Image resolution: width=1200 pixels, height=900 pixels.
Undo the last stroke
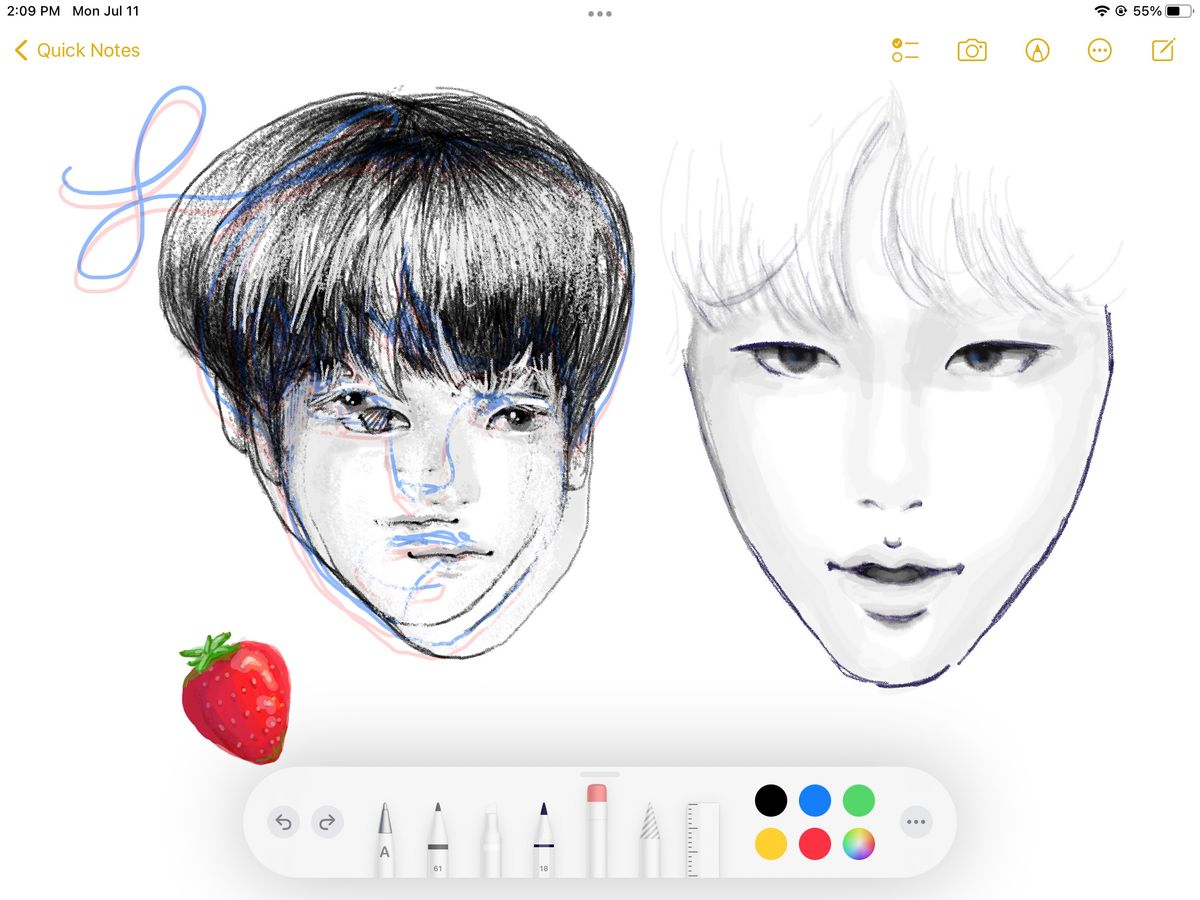click(x=283, y=822)
